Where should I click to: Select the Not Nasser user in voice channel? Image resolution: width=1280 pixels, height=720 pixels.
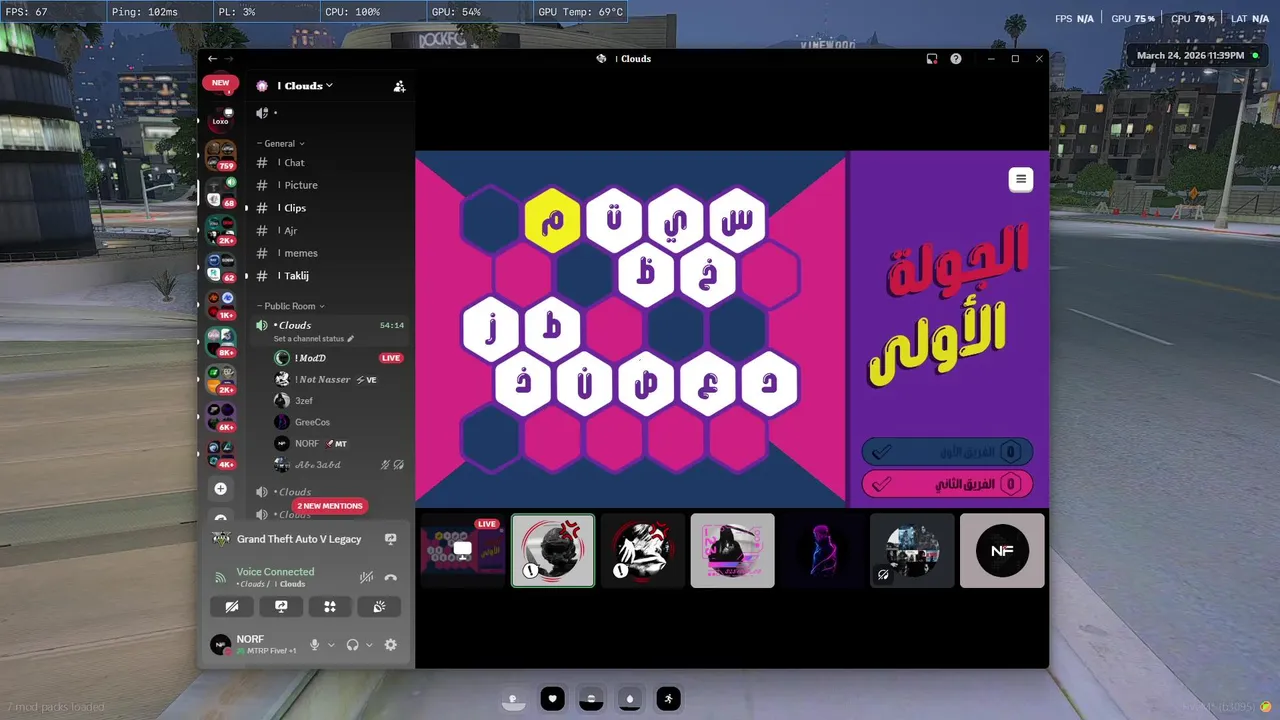[x=340, y=380]
